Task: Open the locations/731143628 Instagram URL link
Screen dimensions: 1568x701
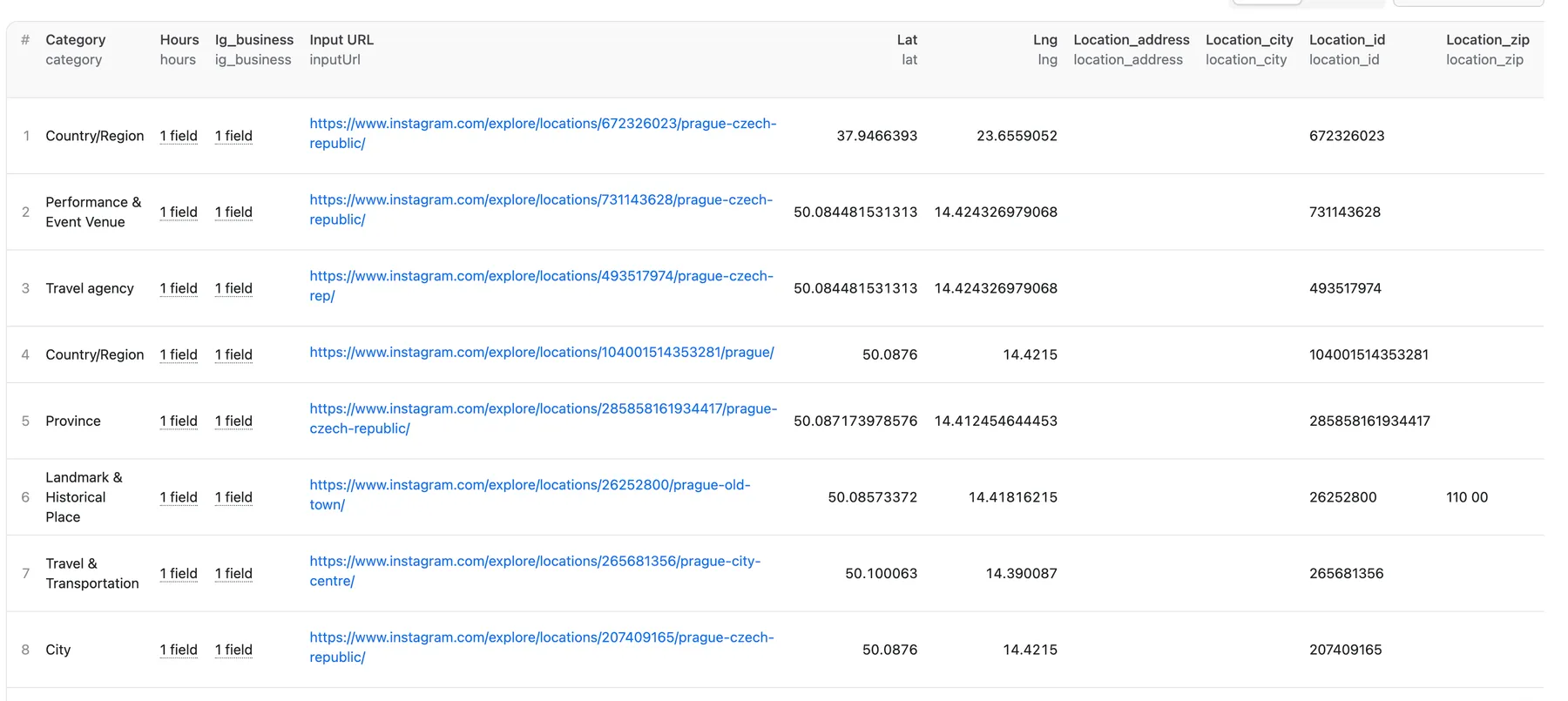Action: coord(540,200)
